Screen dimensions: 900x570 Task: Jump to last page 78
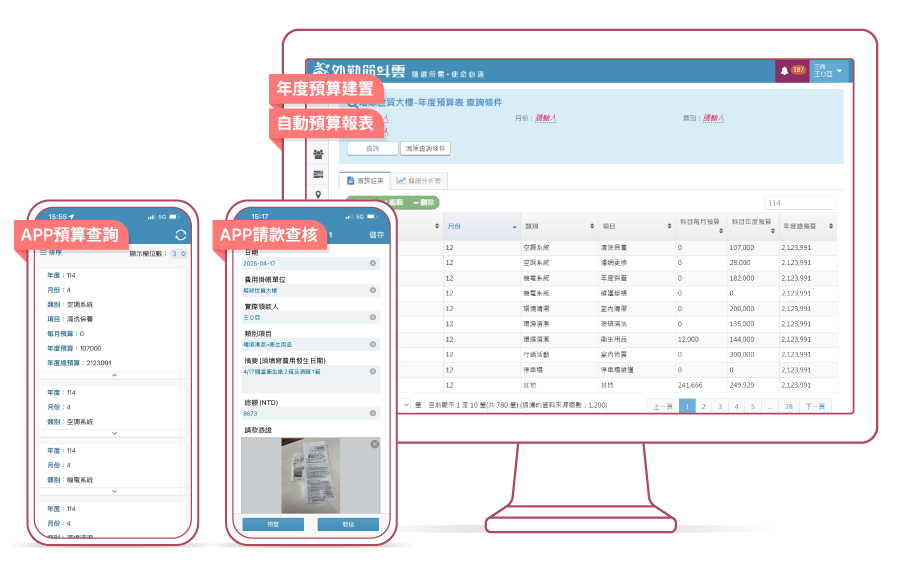tap(789, 406)
